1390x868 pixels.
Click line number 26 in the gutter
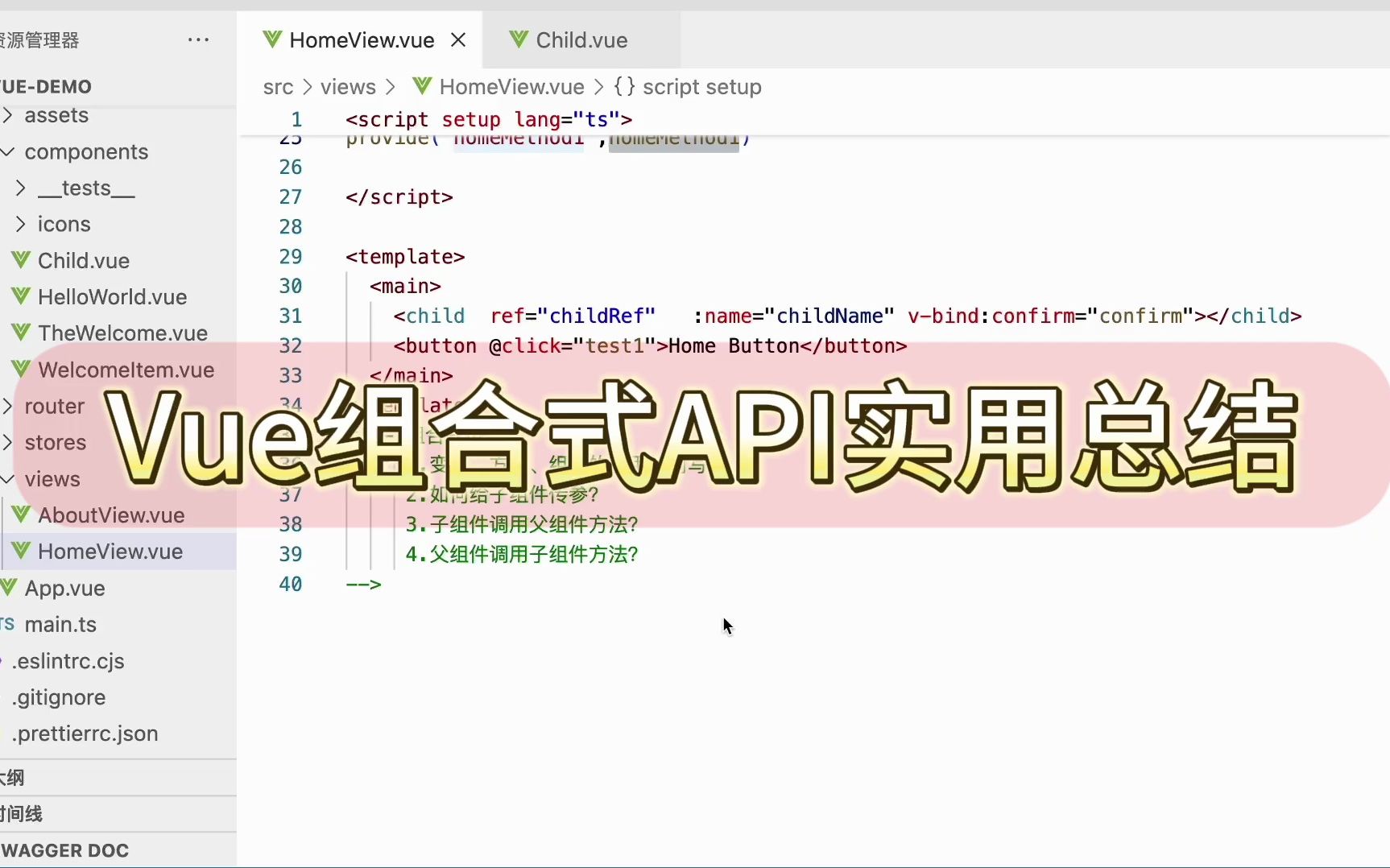[x=290, y=167]
